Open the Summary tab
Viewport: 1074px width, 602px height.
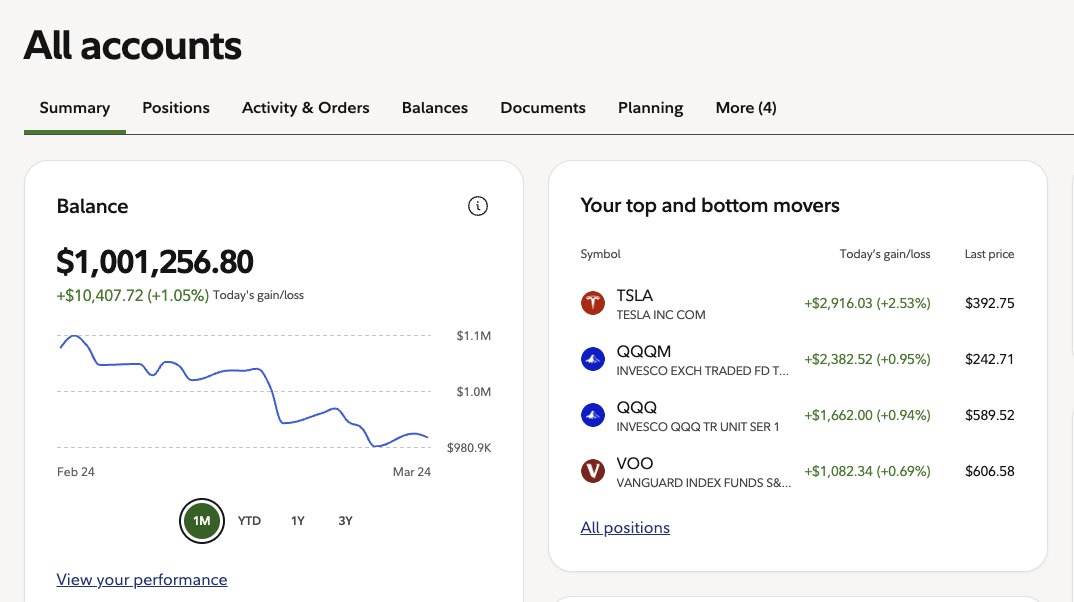[75, 108]
